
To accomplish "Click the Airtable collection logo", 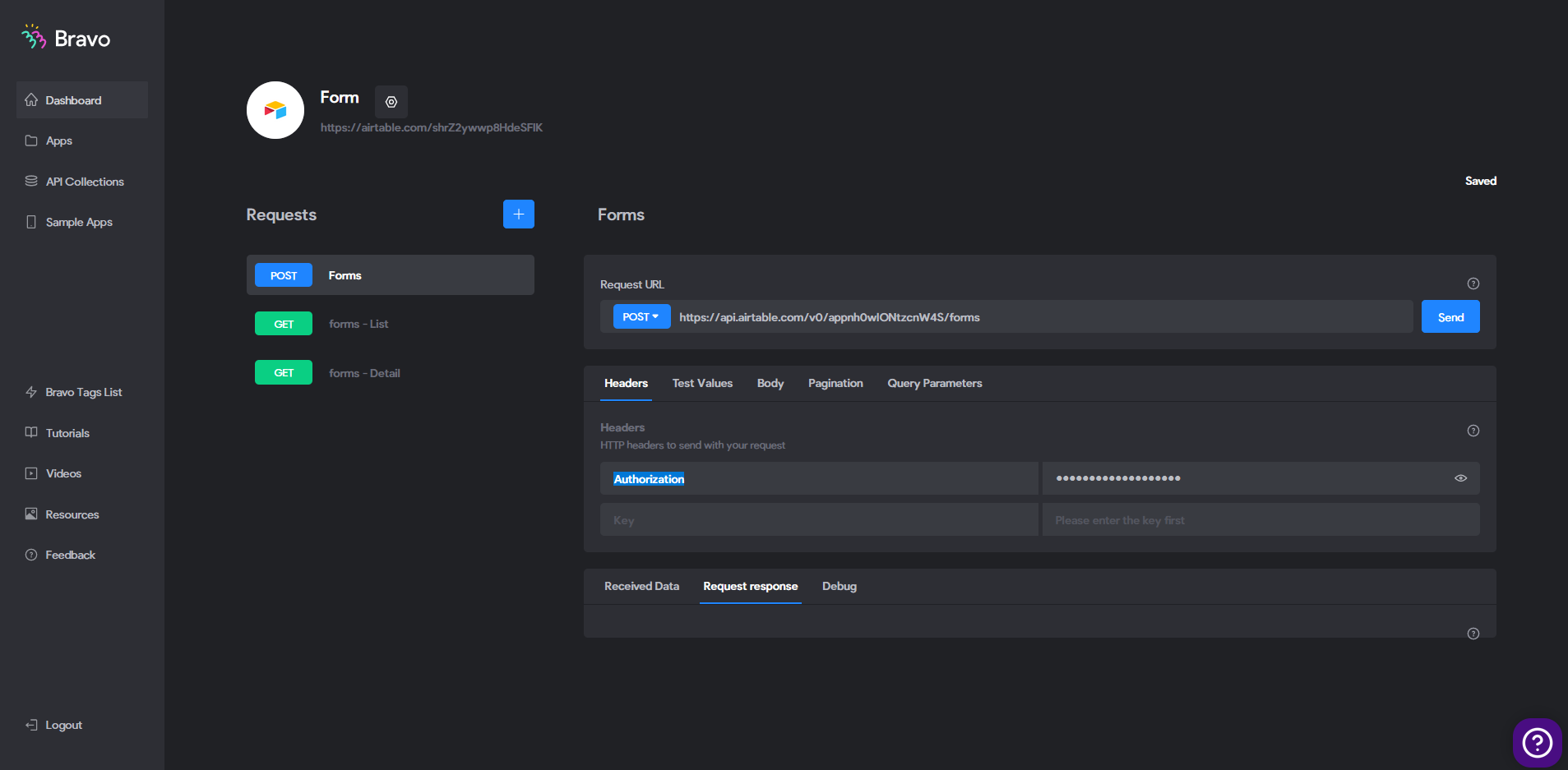I will [x=275, y=110].
